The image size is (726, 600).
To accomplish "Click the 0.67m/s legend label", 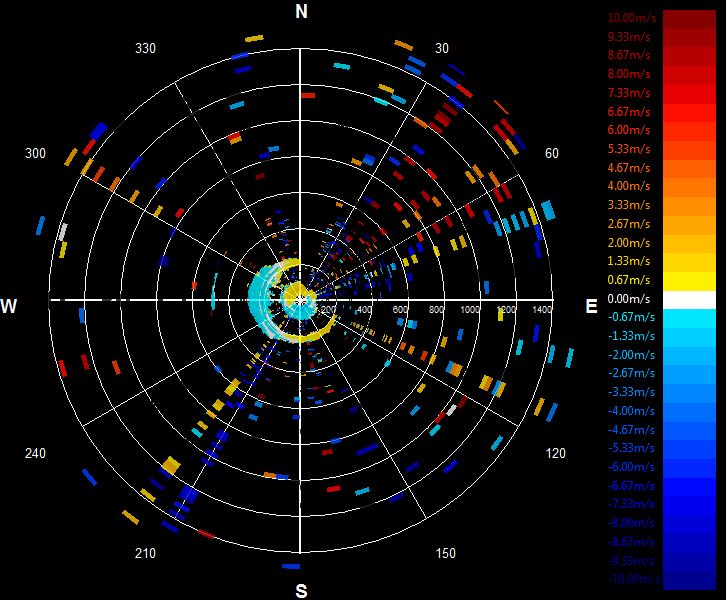I will click(x=629, y=280).
